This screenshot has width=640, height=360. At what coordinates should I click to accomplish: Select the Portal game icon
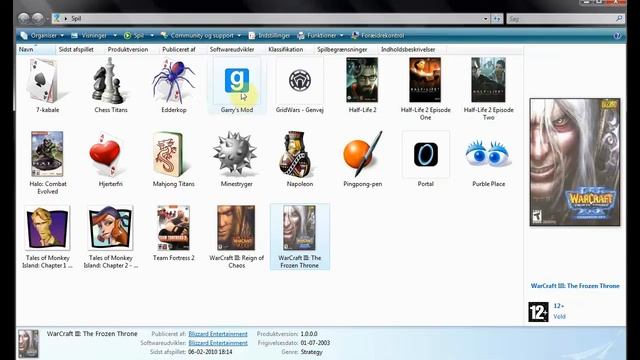click(x=426, y=154)
